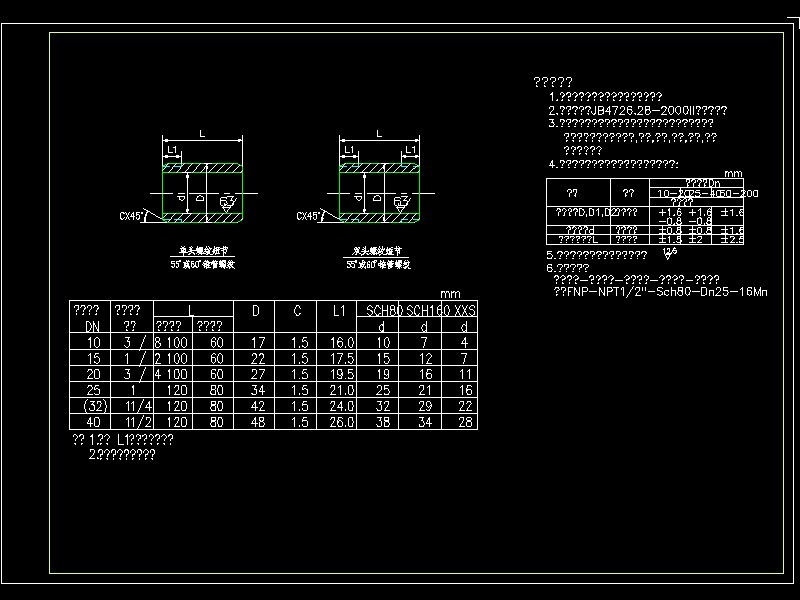Image resolution: width=800 pixels, height=600 pixels.
Task: Select the L1 value '26.0'
Action: coord(342,422)
